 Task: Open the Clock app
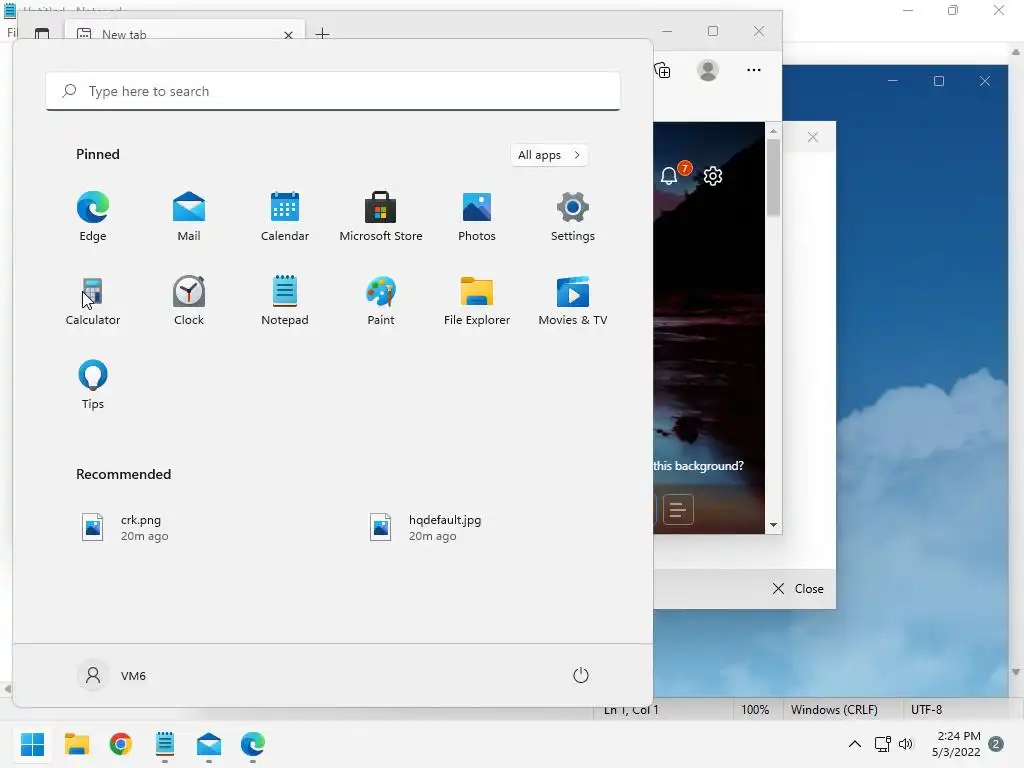pyautogui.click(x=189, y=300)
